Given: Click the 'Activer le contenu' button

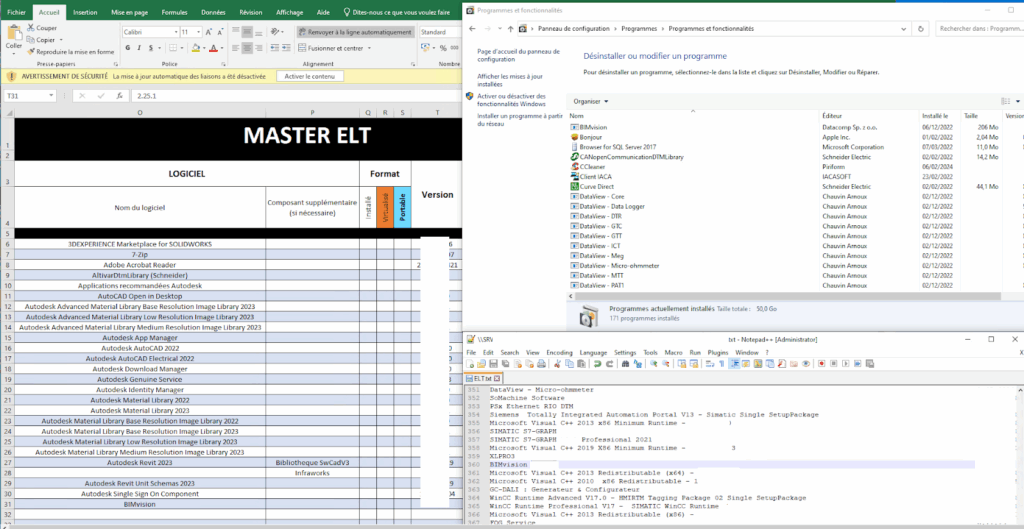Looking at the screenshot, I should pyautogui.click(x=310, y=76).
